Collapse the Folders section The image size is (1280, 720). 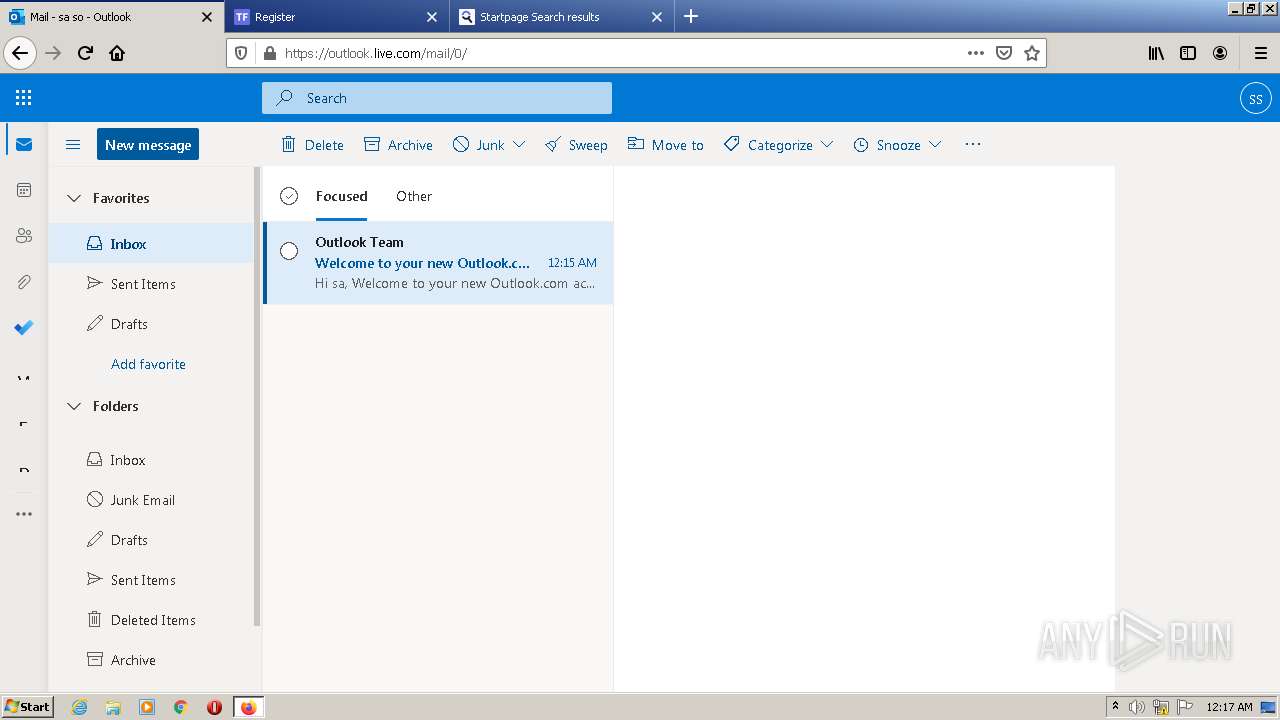click(x=73, y=406)
